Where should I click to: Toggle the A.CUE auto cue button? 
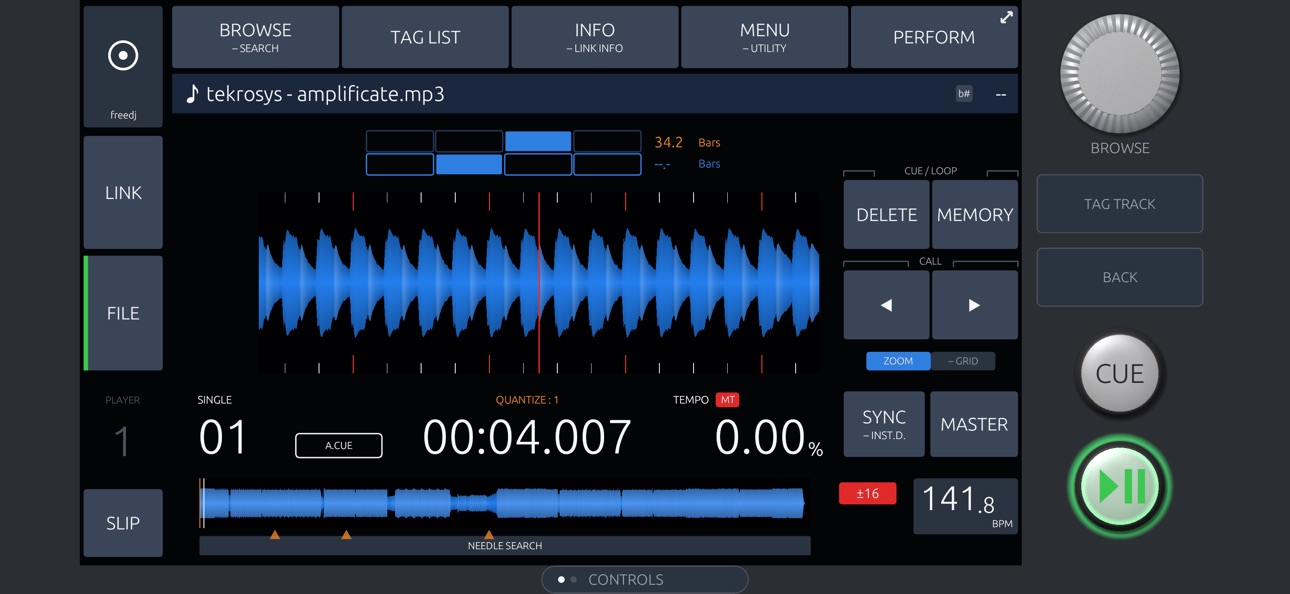point(339,445)
